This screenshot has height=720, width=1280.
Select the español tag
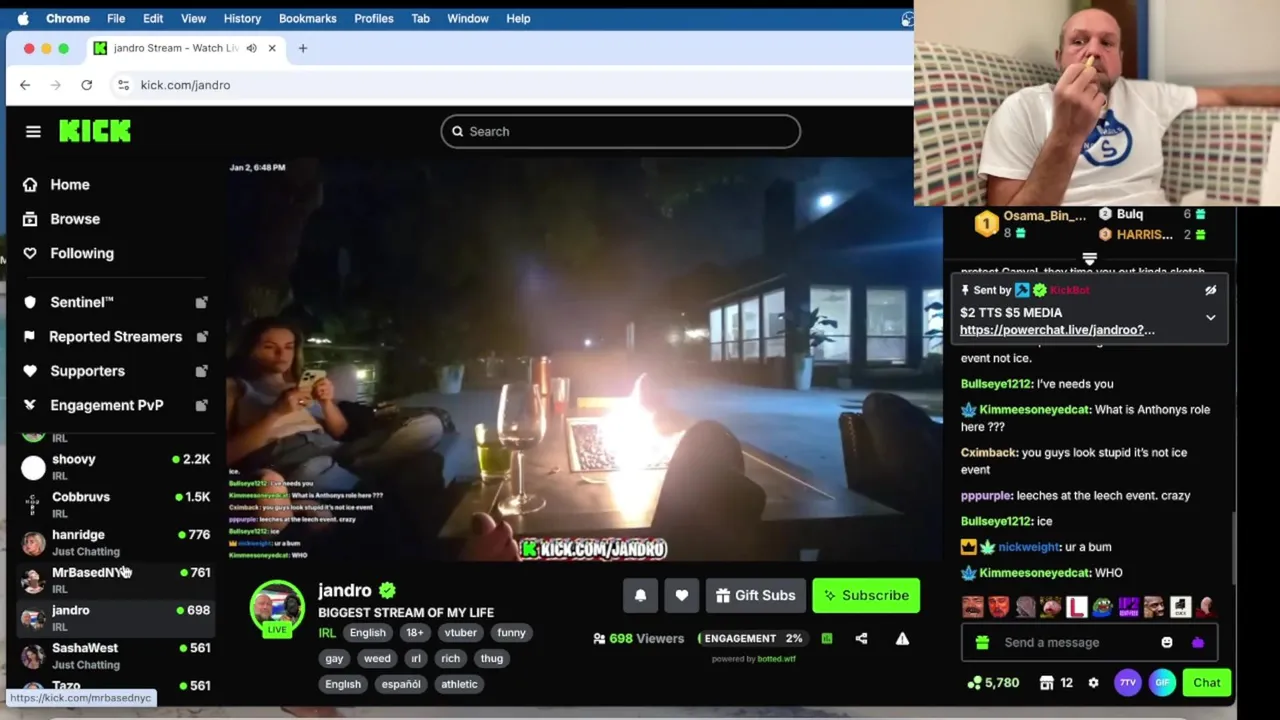(x=400, y=684)
